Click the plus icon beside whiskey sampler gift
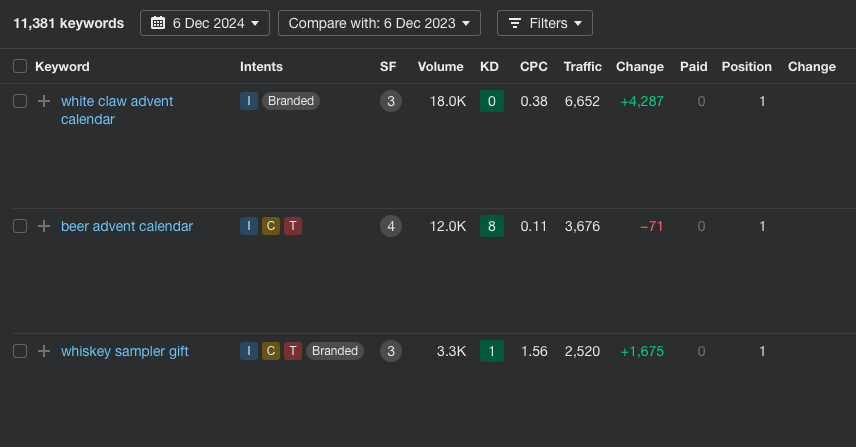 click(x=44, y=351)
